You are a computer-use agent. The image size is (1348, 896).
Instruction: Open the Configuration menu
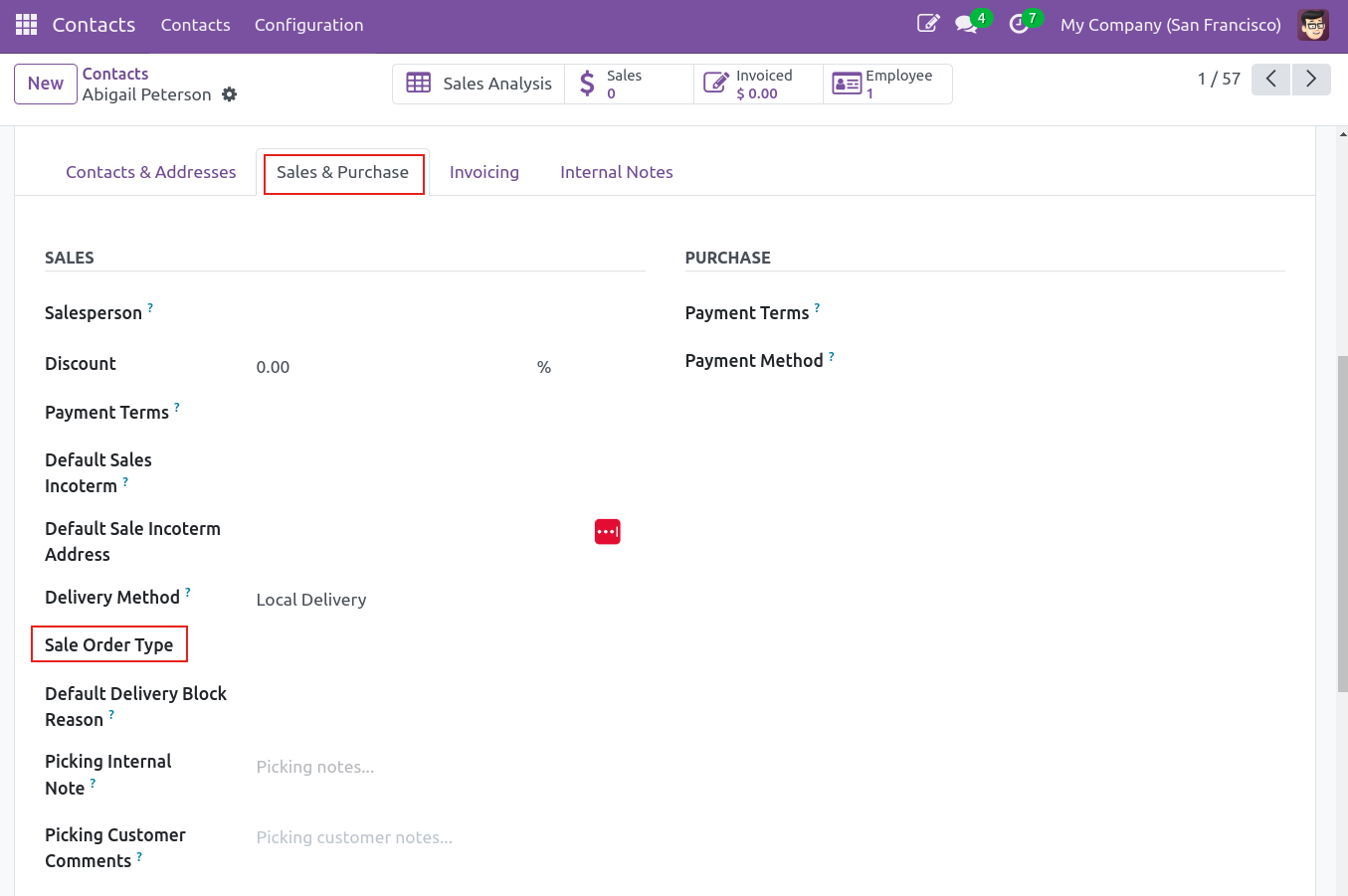(x=309, y=25)
